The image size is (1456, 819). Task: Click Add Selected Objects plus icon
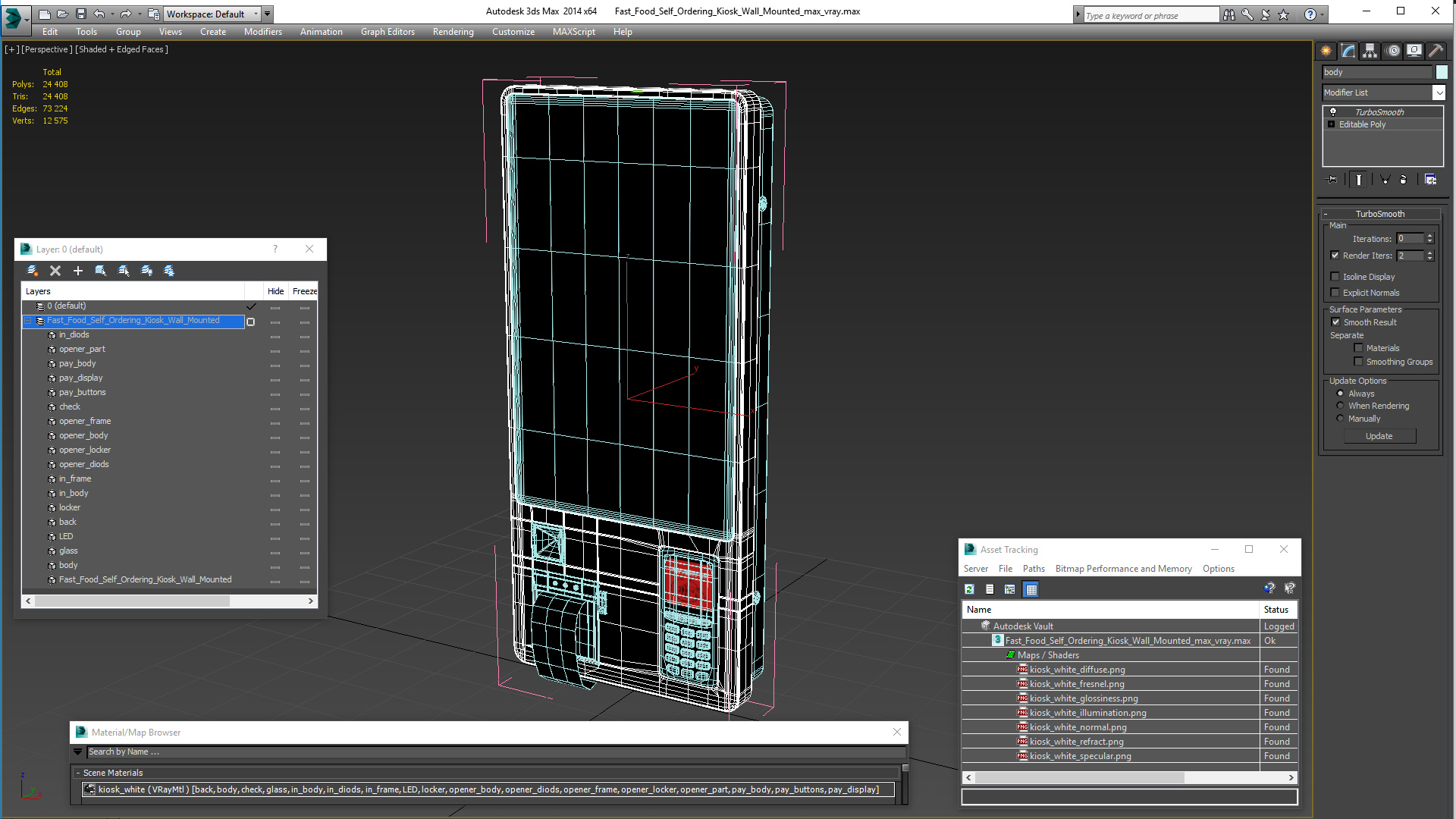click(77, 271)
